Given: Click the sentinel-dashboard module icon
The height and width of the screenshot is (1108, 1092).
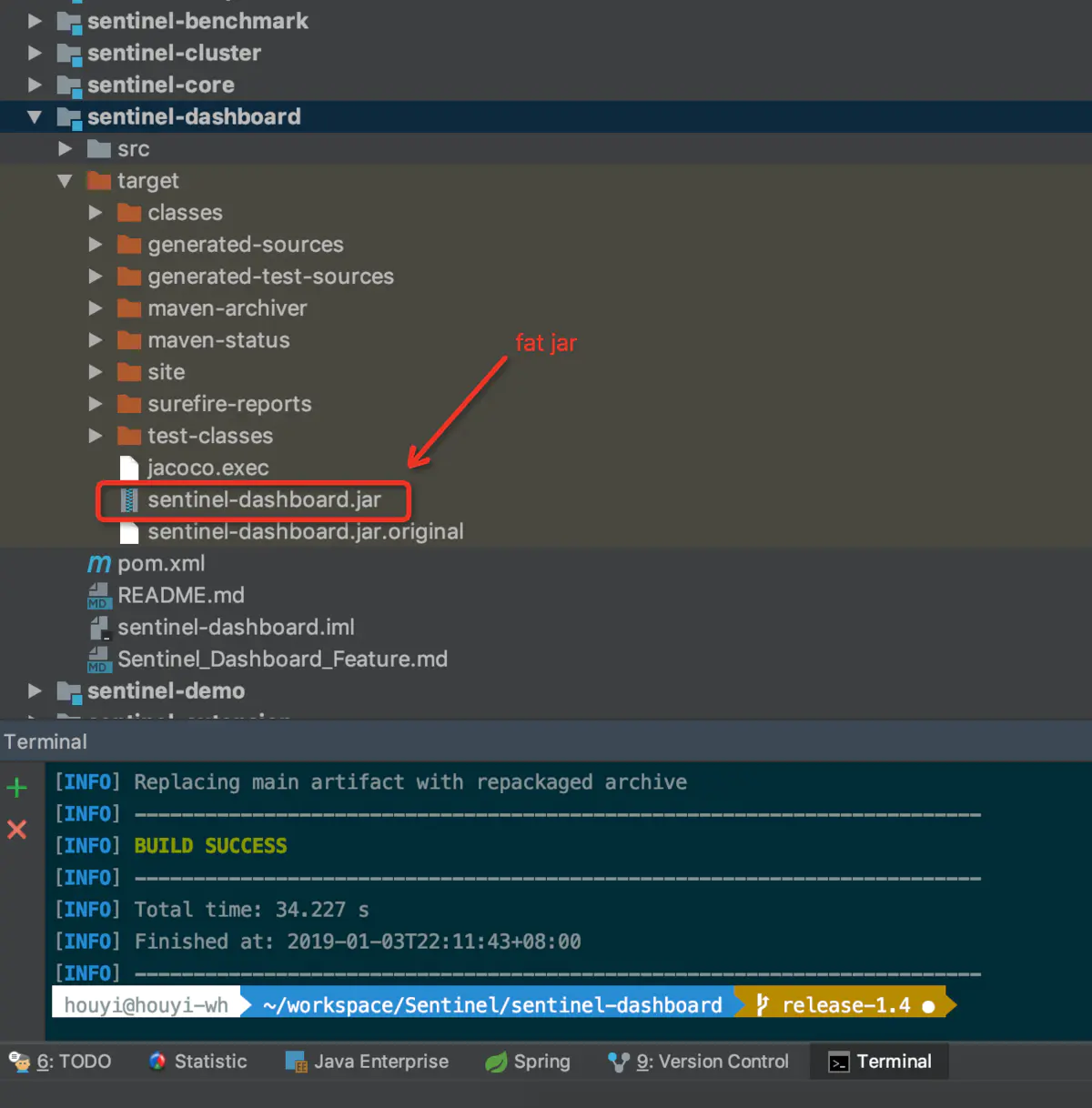Looking at the screenshot, I should tap(69, 117).
